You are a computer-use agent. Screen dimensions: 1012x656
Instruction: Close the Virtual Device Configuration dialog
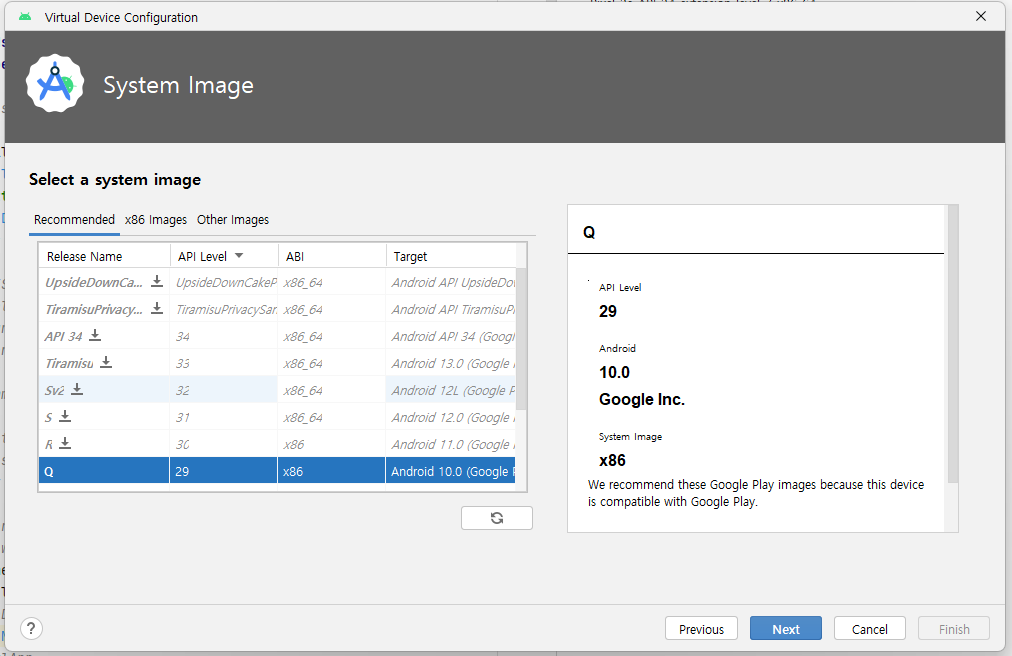click(x=980, y=16)
